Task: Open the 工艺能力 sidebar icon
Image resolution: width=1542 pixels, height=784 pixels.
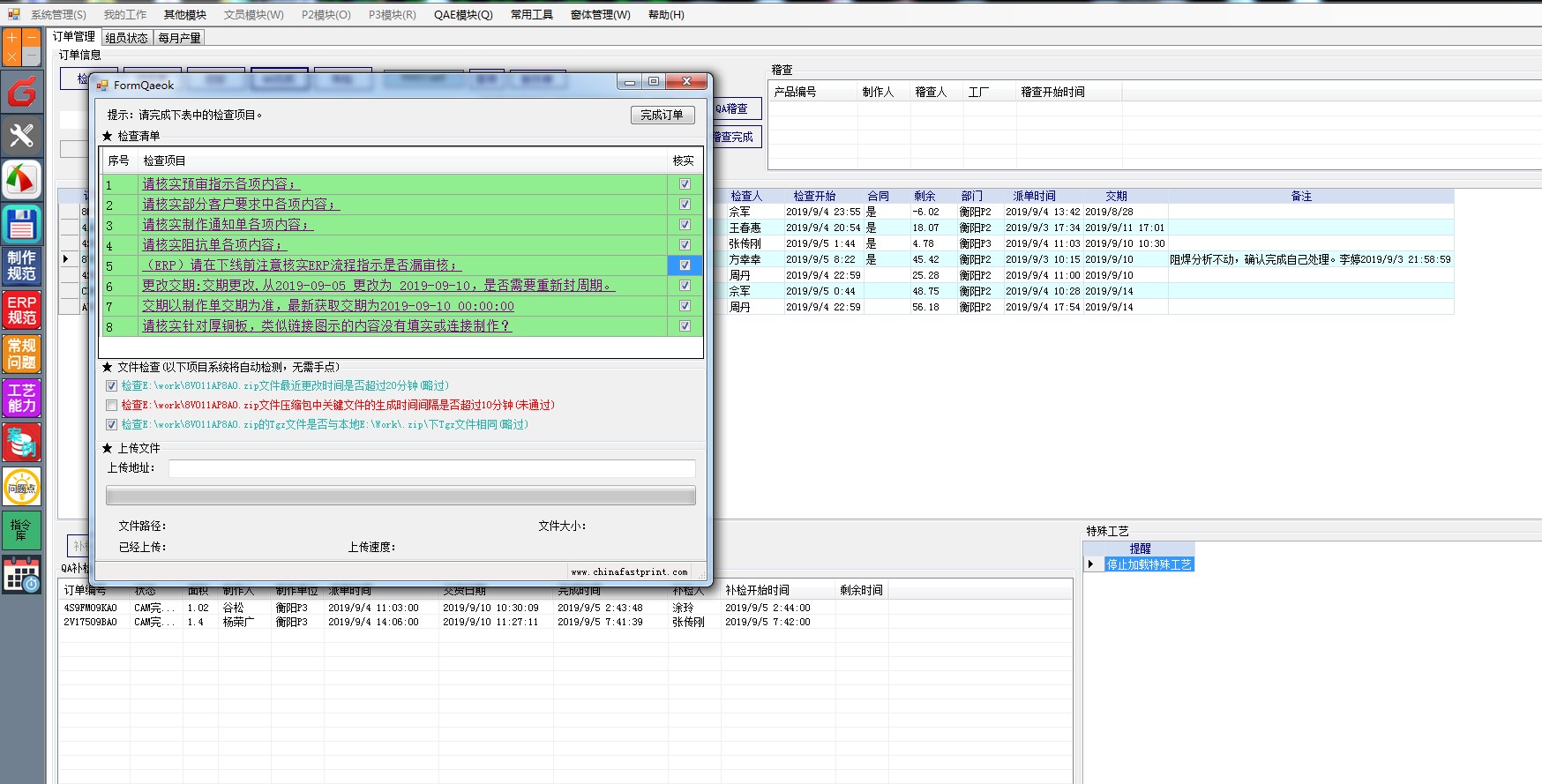Action: click(21, 399)
